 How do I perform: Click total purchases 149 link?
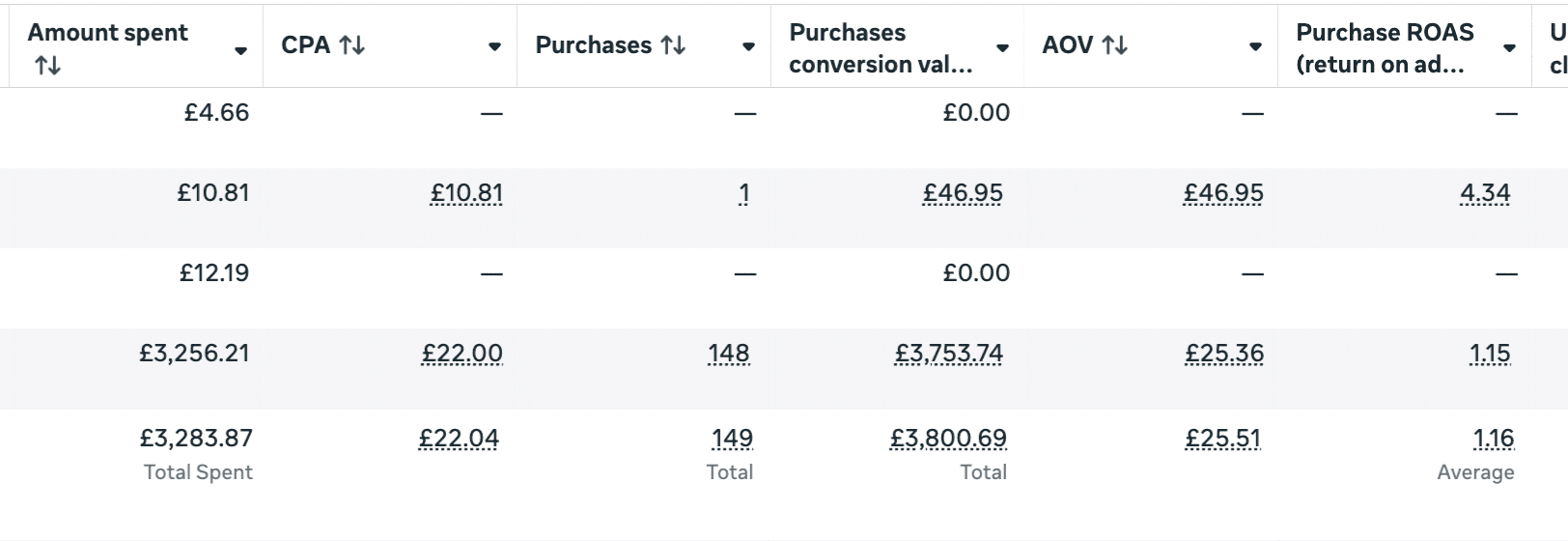pos(732,439)
